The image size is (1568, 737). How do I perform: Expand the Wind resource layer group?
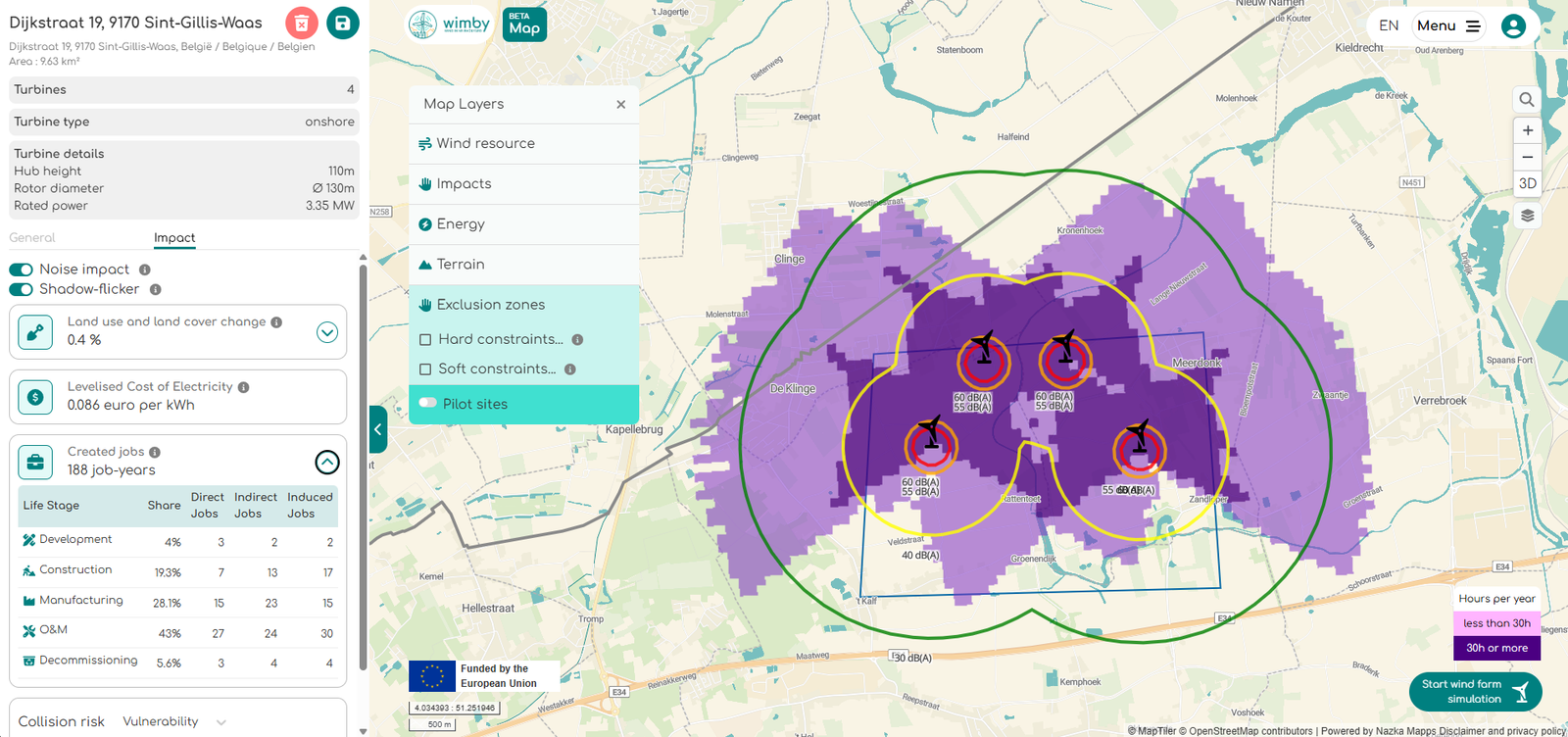coord(523,143)
